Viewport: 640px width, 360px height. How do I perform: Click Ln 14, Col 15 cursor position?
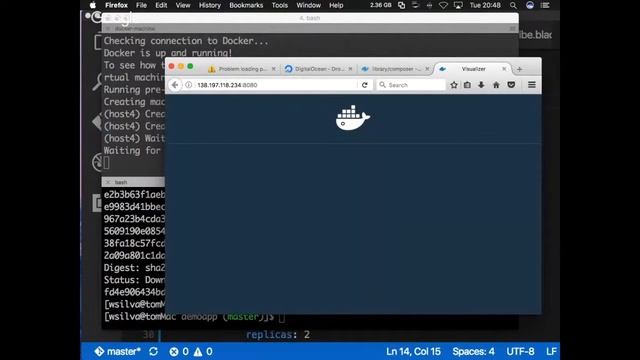tap(413, 351)
